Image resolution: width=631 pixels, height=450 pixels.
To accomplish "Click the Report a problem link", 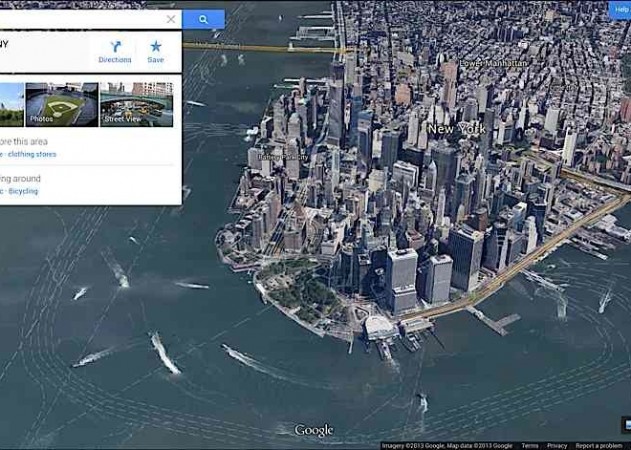I will (x=599, y=446).
